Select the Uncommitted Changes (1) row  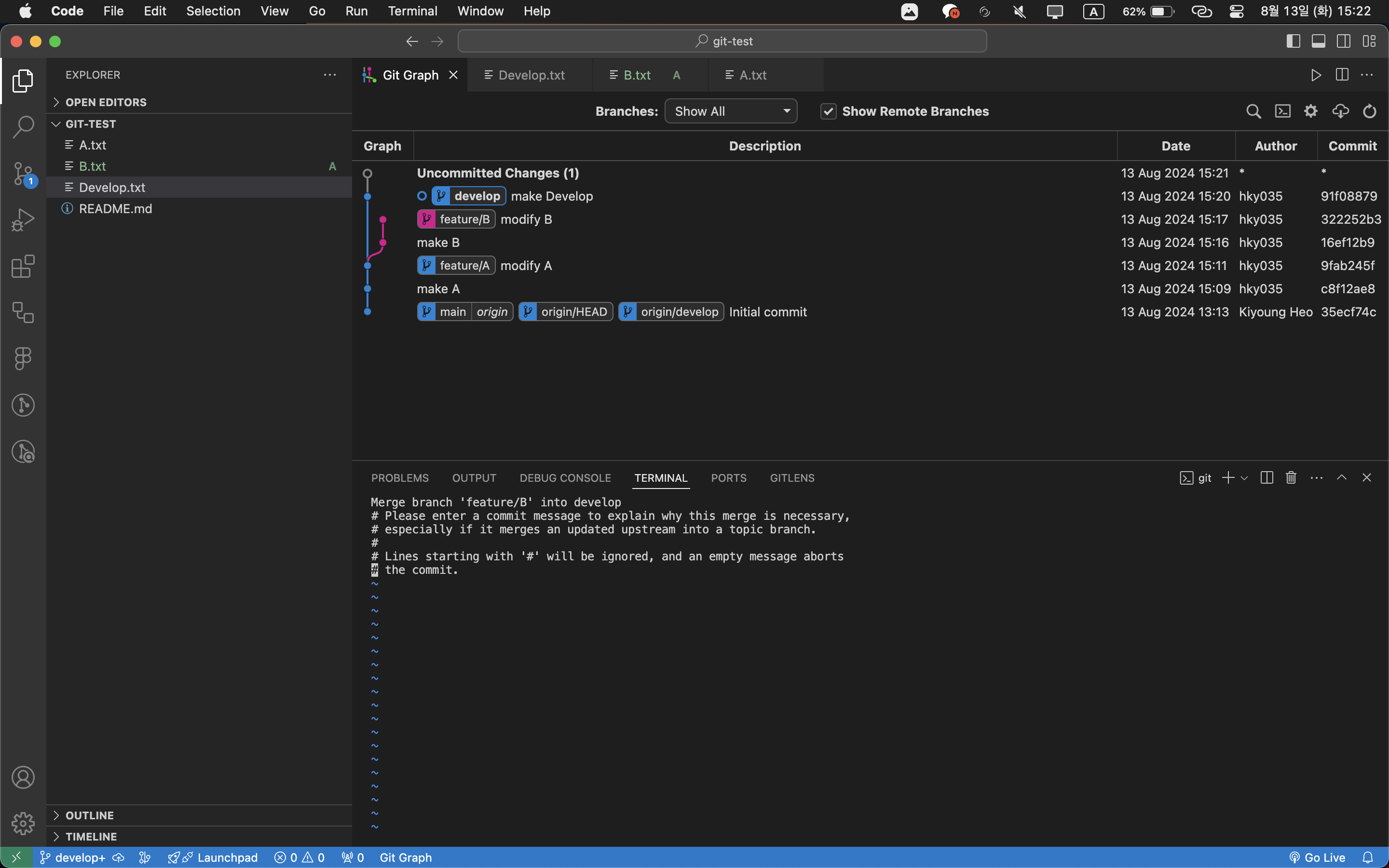pos(870,173)
